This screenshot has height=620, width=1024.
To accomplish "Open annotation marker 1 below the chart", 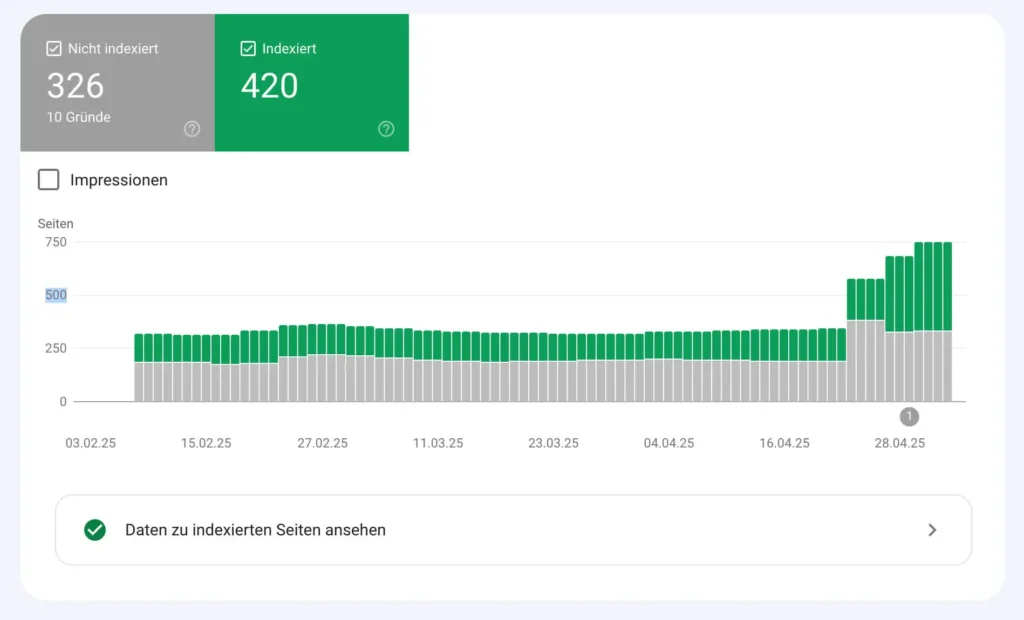I will point(908,416).
